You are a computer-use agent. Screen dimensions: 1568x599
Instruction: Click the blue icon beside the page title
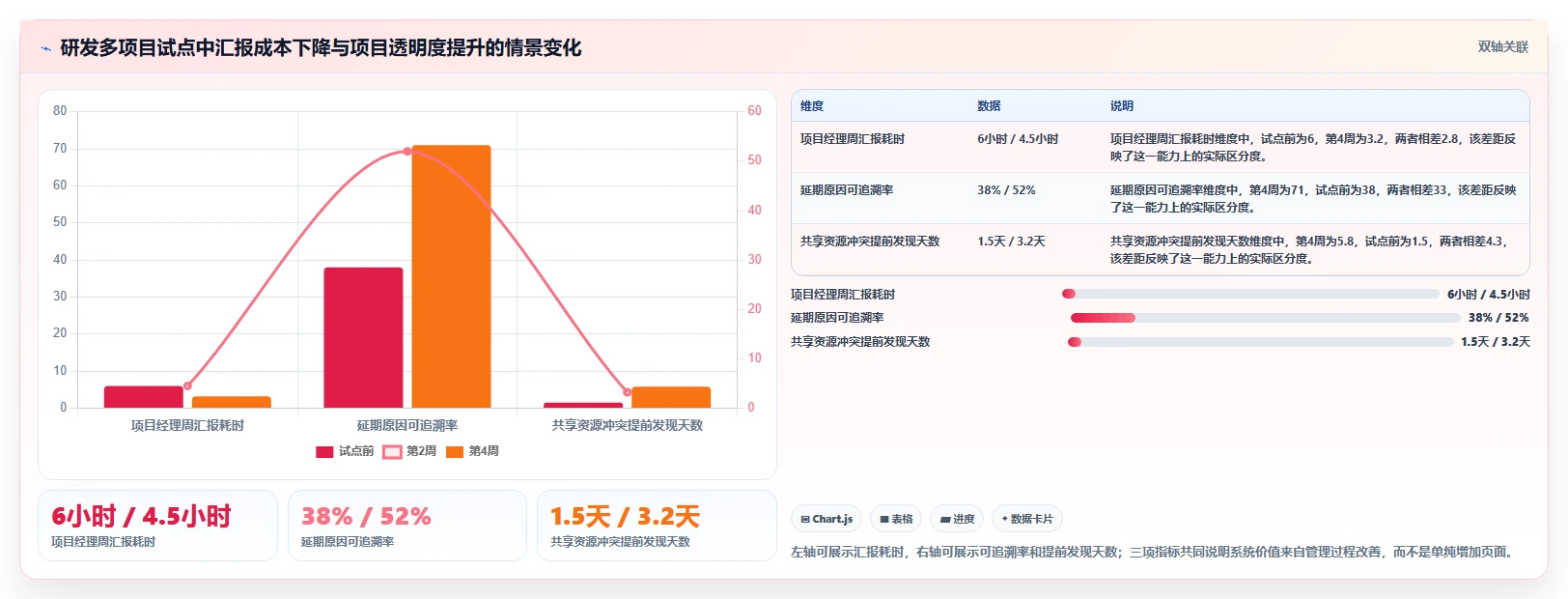click(x=45, y=48)
